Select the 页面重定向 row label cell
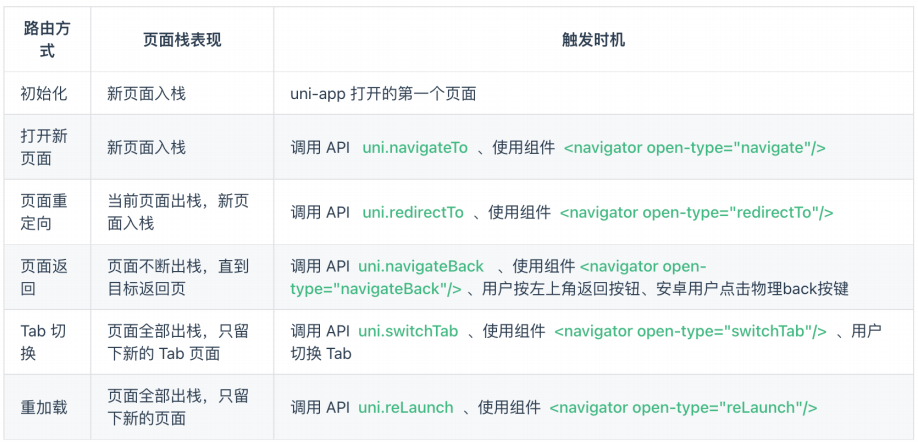The height and width of the screenshot is (446, 918). click(x=44, y=212)
